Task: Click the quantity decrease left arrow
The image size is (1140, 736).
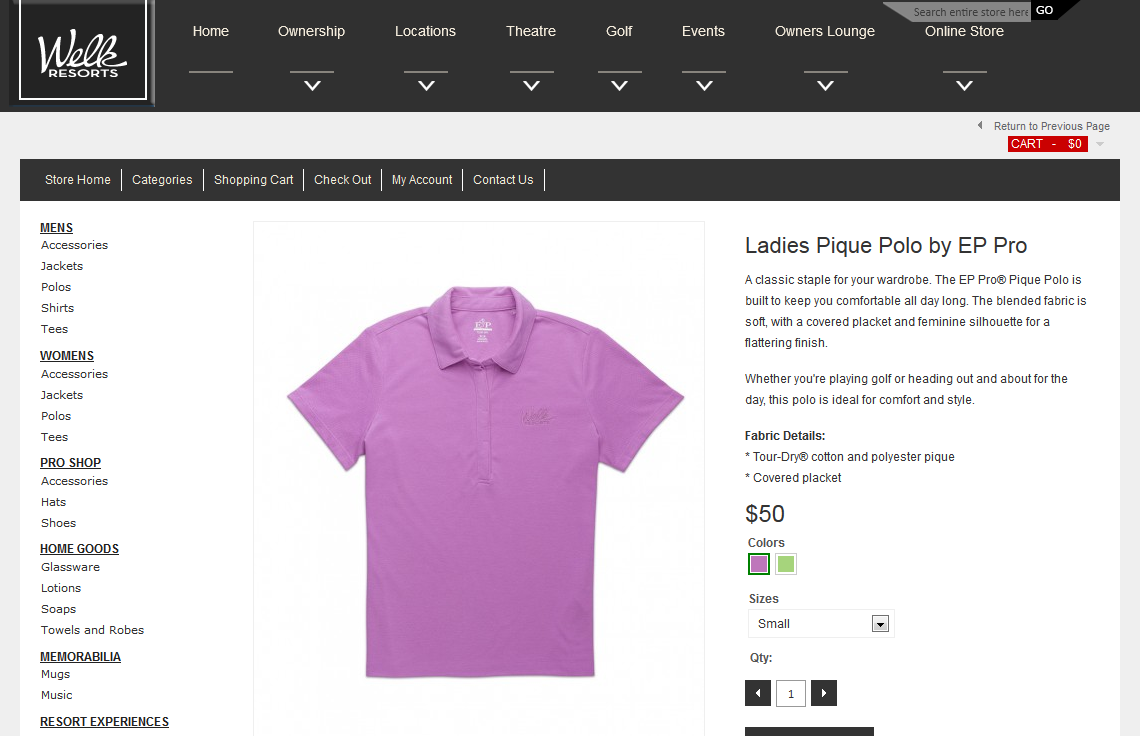Action: (757, 693)
